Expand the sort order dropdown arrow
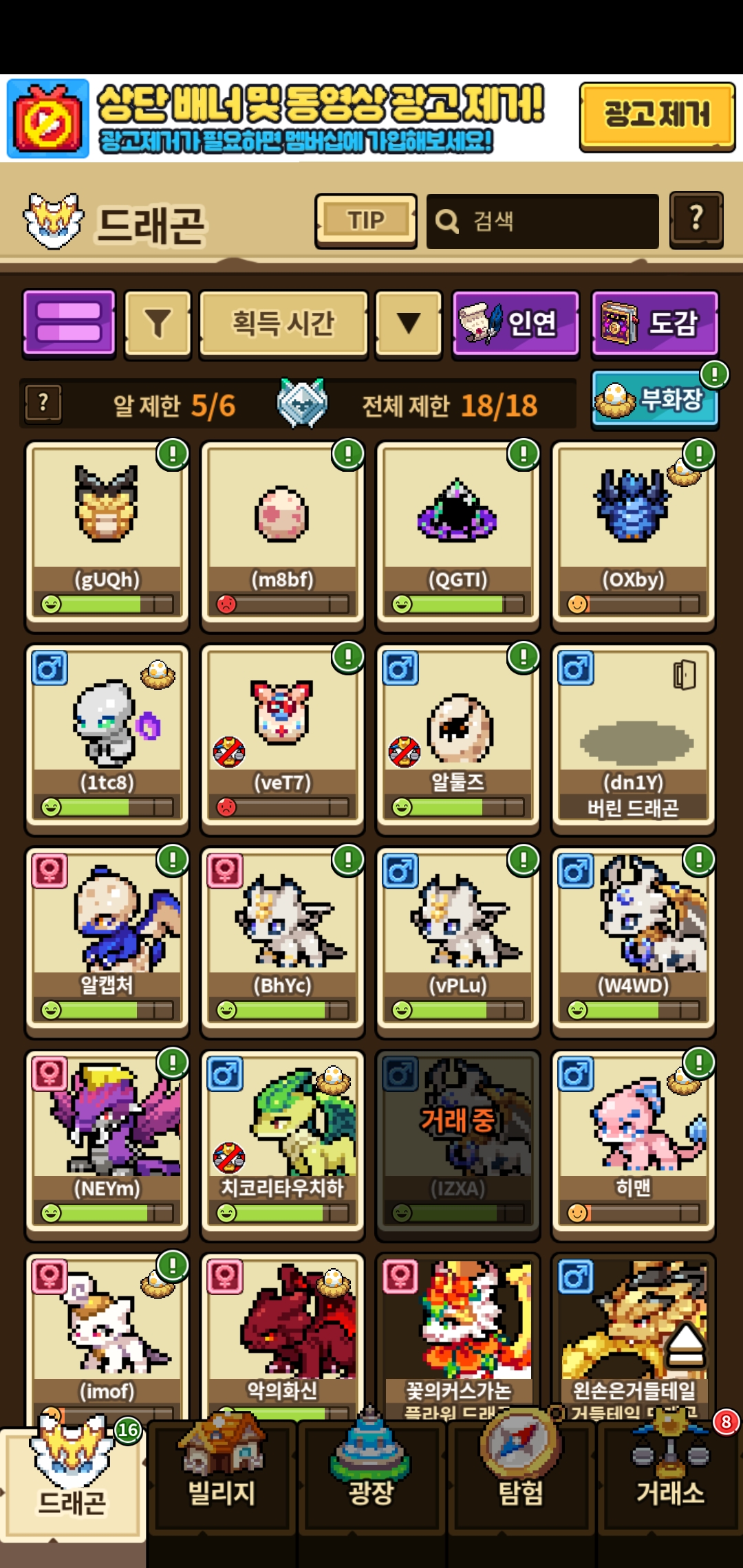The width and height of the screenshot is (743, 1568). (x=409, y=323)
